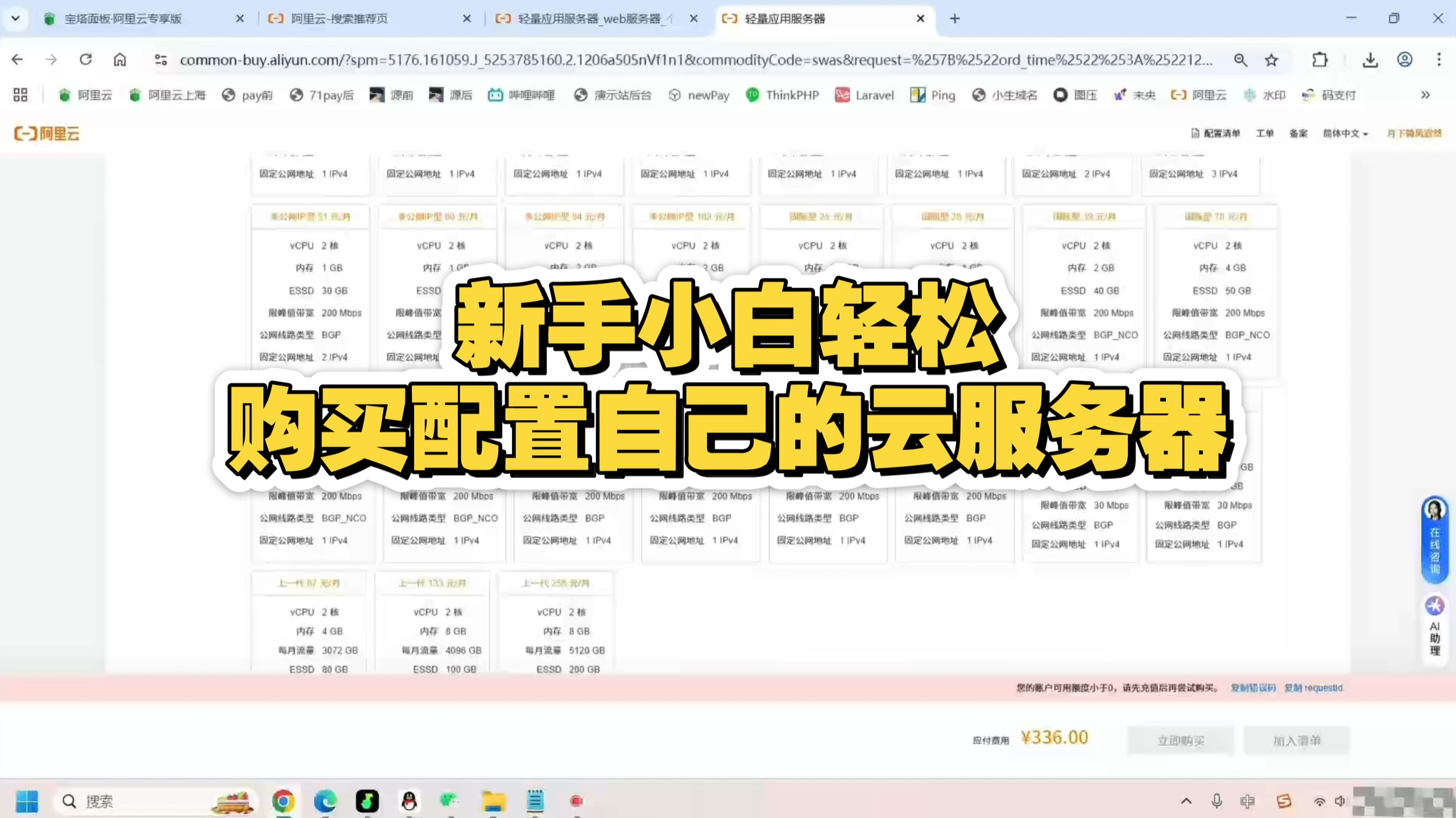Viewport: 1456px width, 818px height.
Task: Open 哔哩哔哩 bookmark
Action: [x=521, y=95]
